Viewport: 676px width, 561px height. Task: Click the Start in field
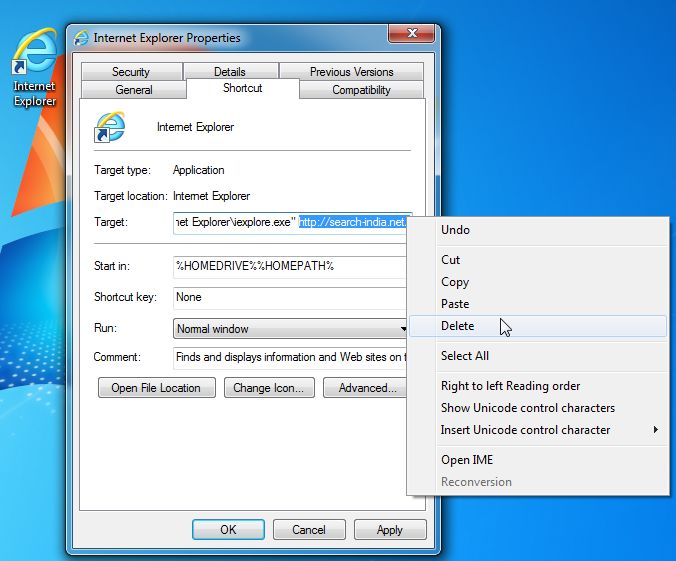click(290, 266)
